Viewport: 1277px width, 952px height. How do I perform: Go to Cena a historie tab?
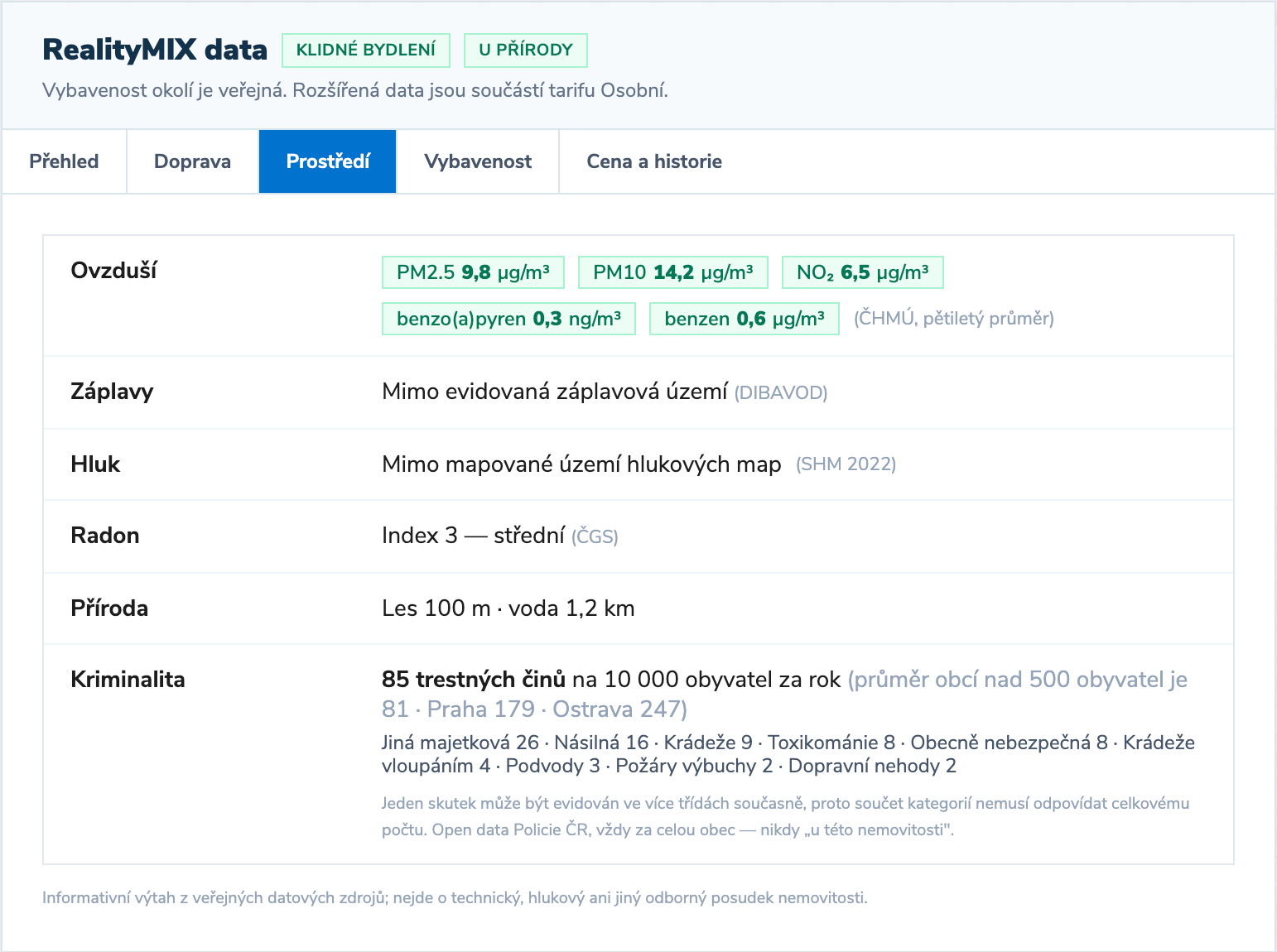654,161
